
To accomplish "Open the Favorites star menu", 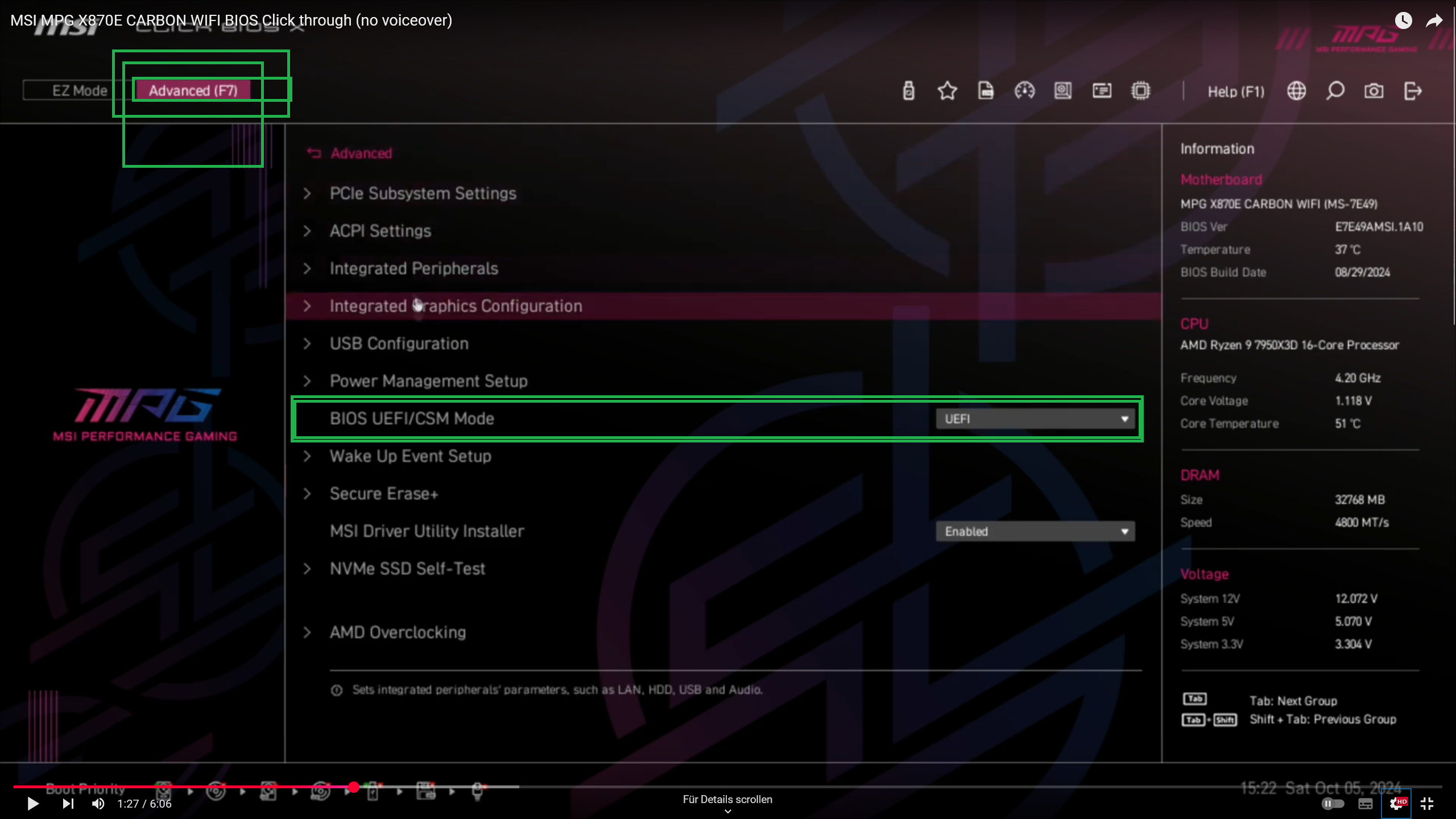I will pyautogui.click(x=946, y=91).
